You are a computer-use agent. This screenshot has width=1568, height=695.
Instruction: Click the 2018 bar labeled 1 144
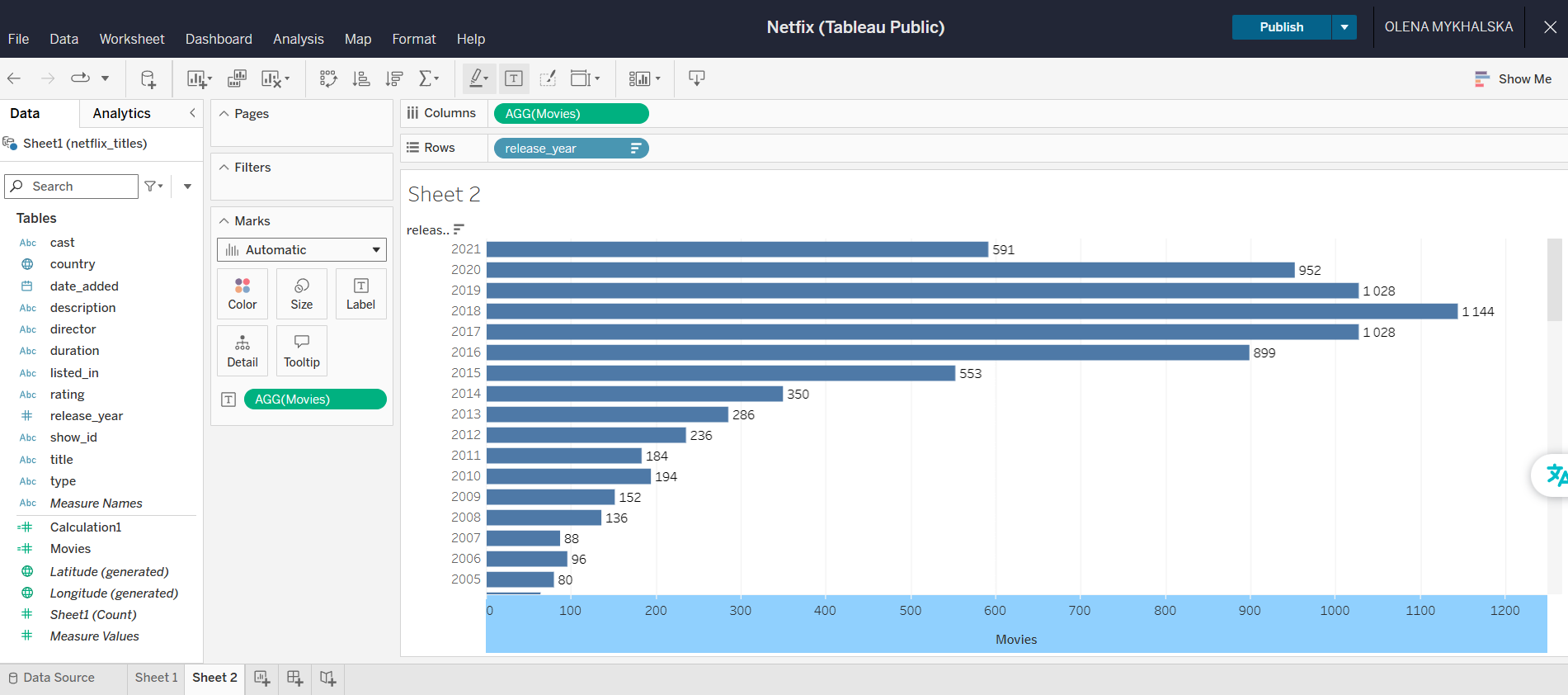972,311
